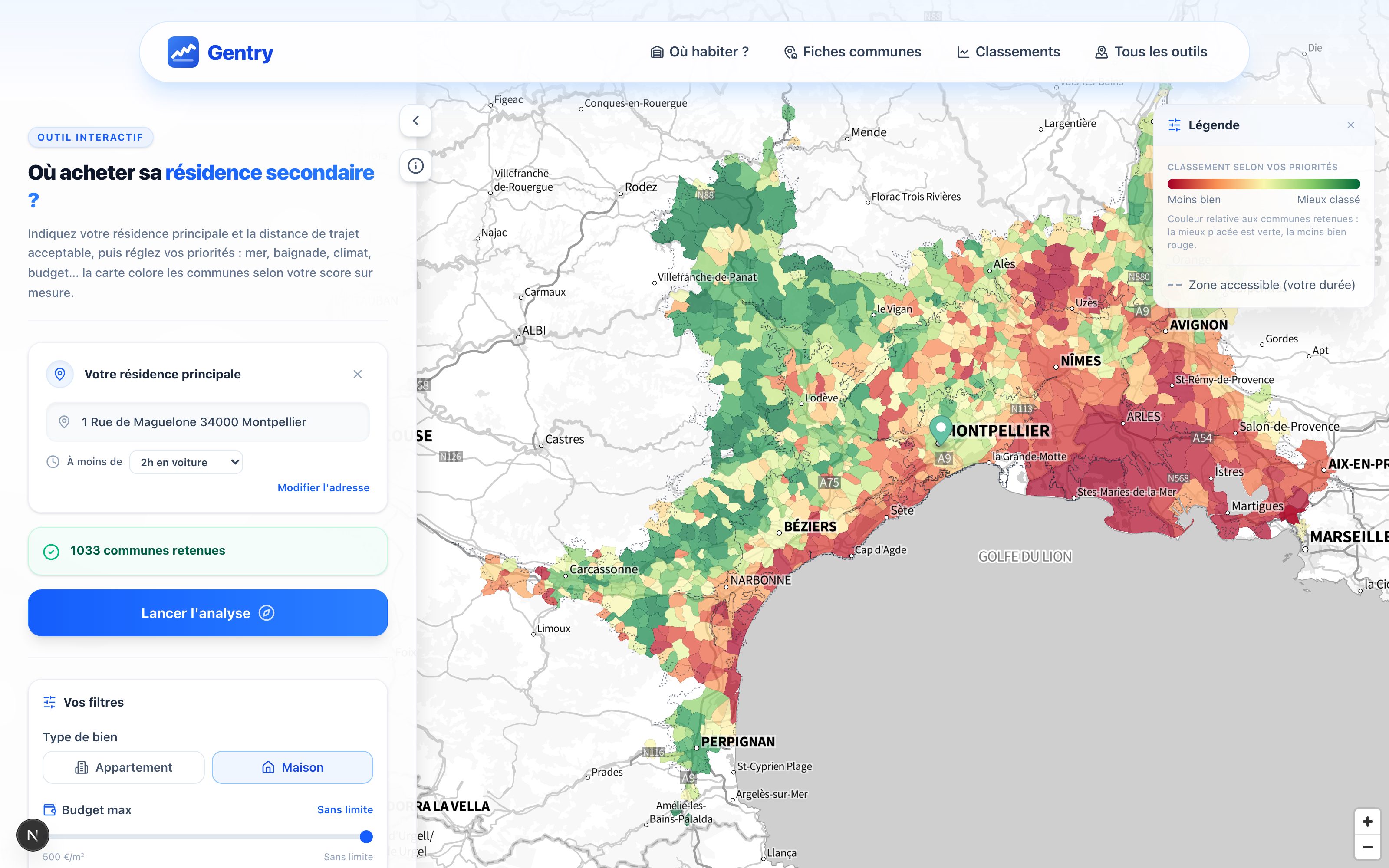
Task: Zoom out the map with minus button
Action: coord(1367,847)
